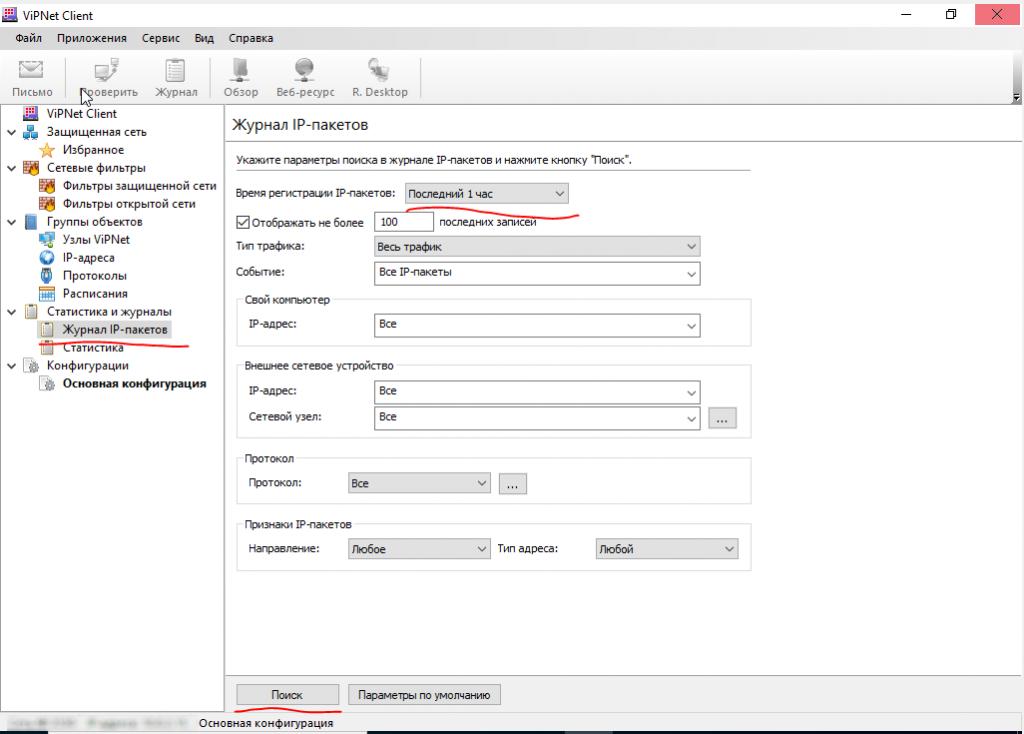1024x734 pixels.
Task: Click the Журнал IP-пакетов tree icon
Action: (47, 330)
